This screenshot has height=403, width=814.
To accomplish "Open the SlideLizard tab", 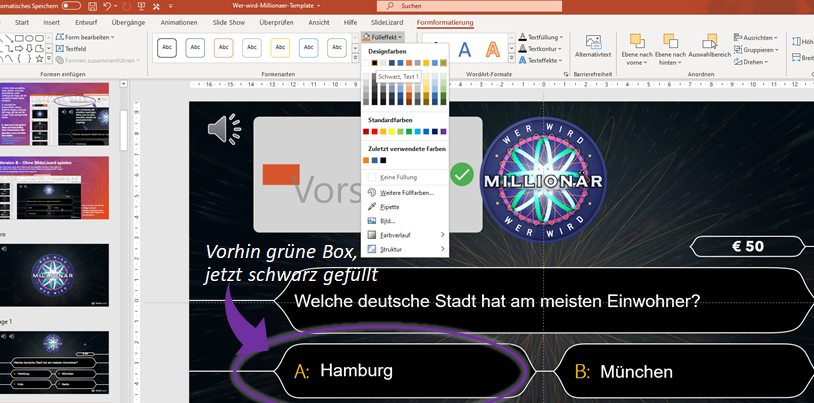I will point(387,22).
